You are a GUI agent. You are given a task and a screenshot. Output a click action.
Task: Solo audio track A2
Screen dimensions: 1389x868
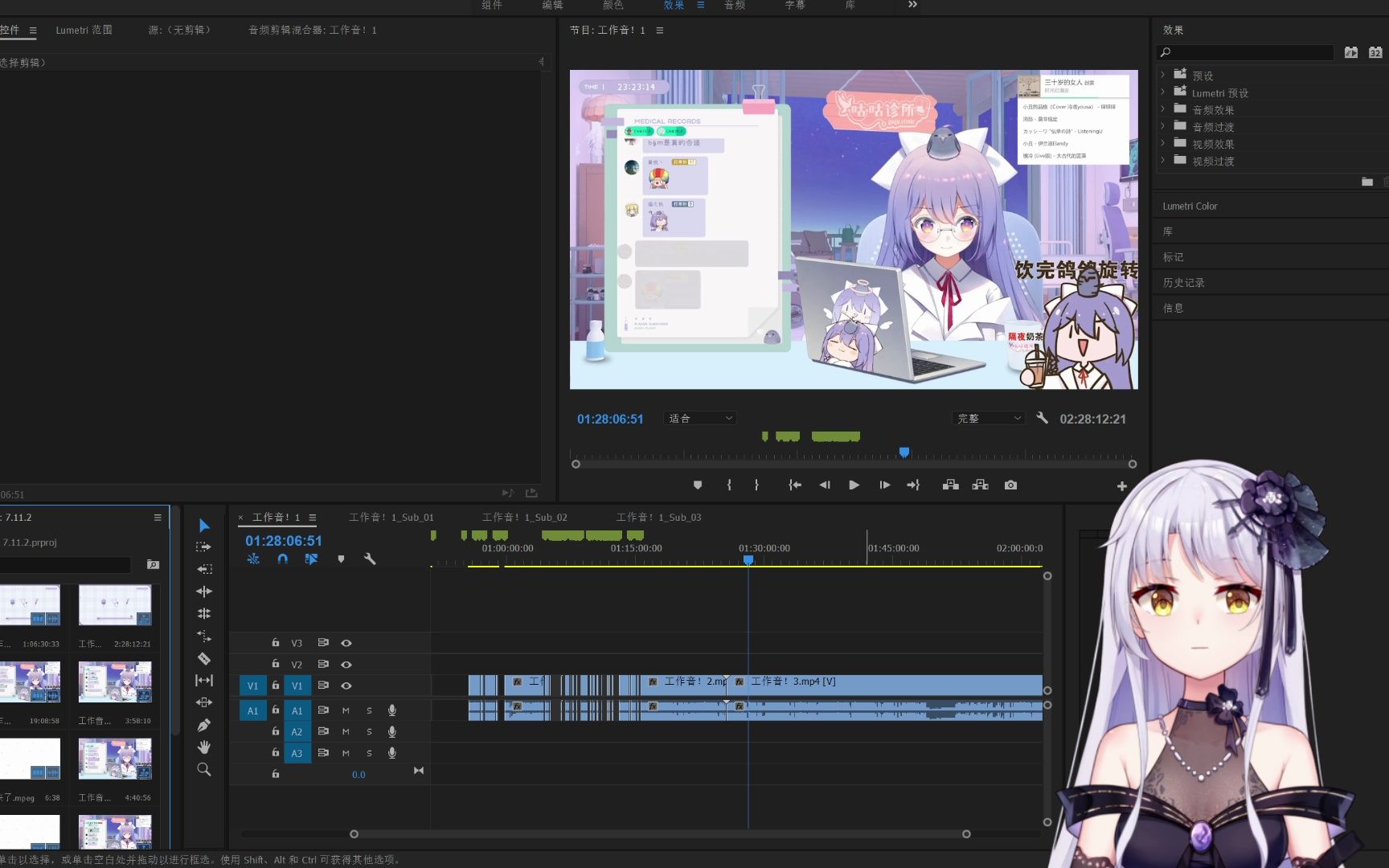369,732
